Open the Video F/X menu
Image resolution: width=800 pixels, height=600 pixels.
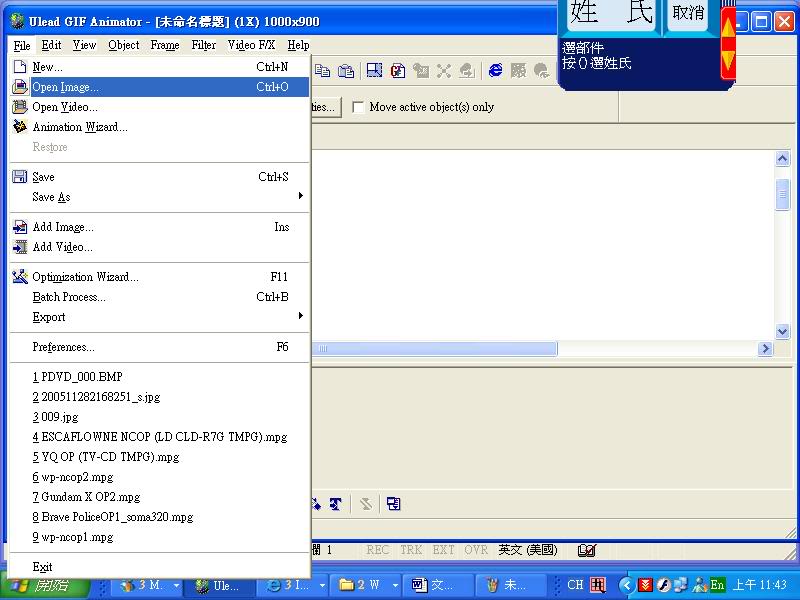tap(251, 45)
